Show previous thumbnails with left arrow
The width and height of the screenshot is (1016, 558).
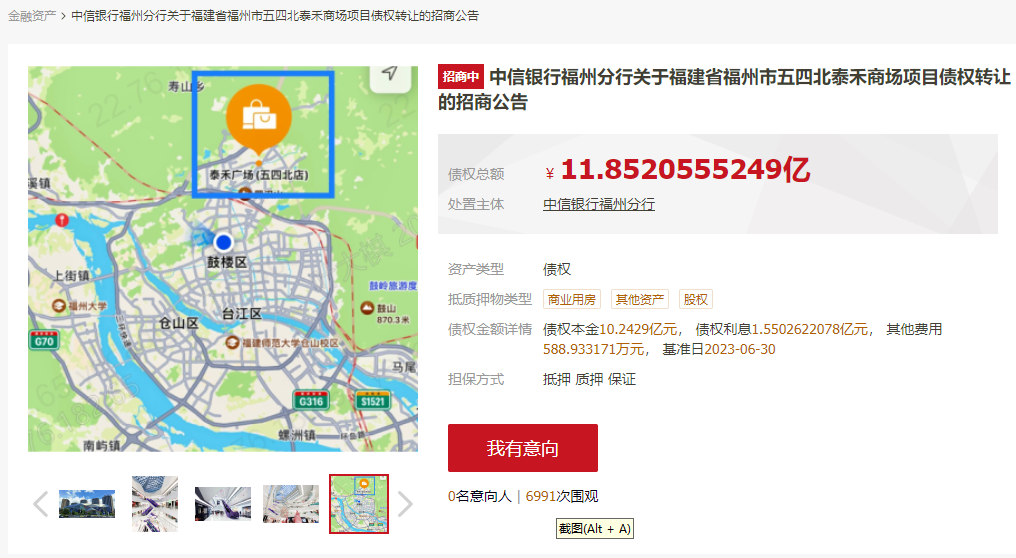point(41,504)
